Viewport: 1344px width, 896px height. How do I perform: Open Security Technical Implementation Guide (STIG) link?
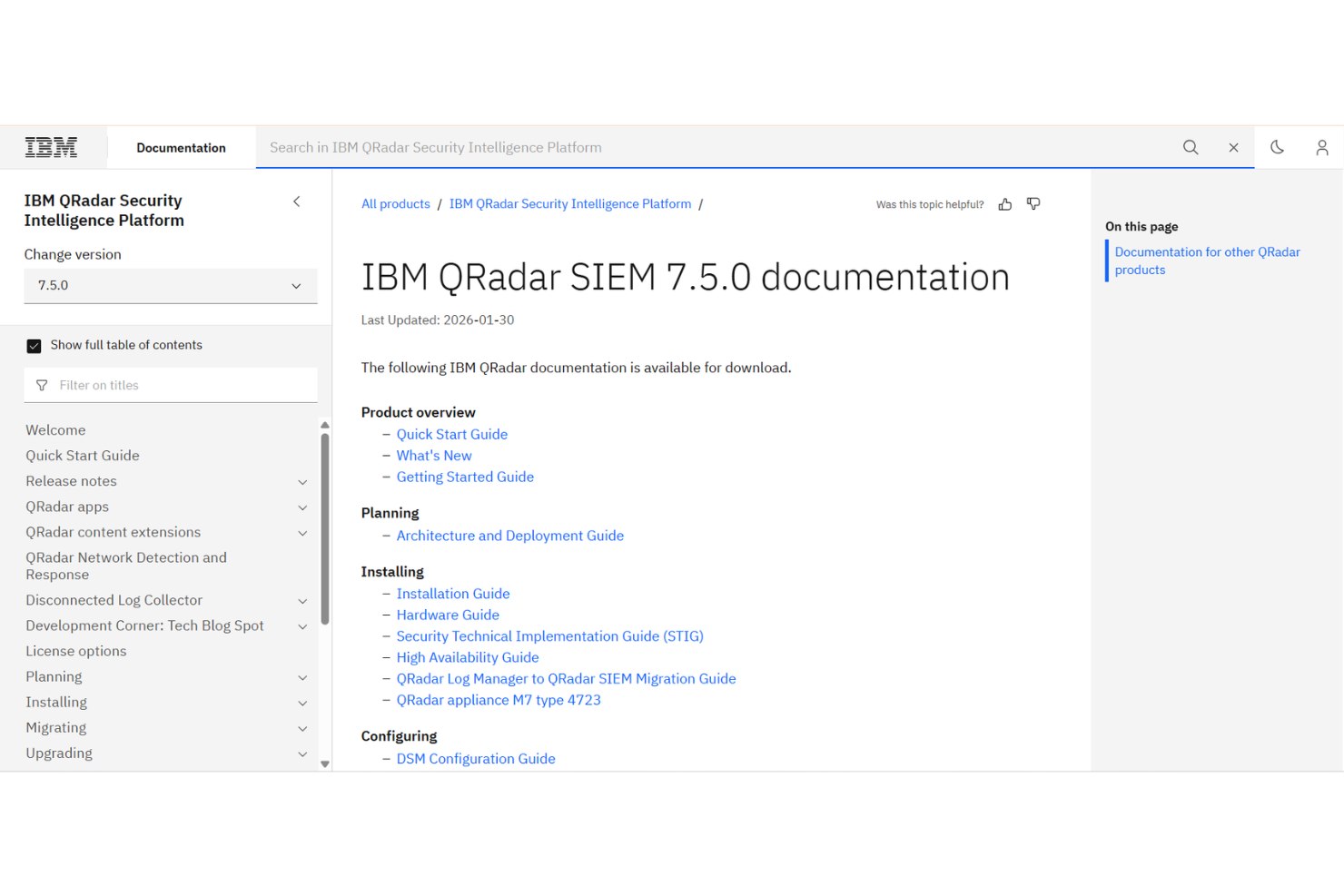[x=550, y=635]
